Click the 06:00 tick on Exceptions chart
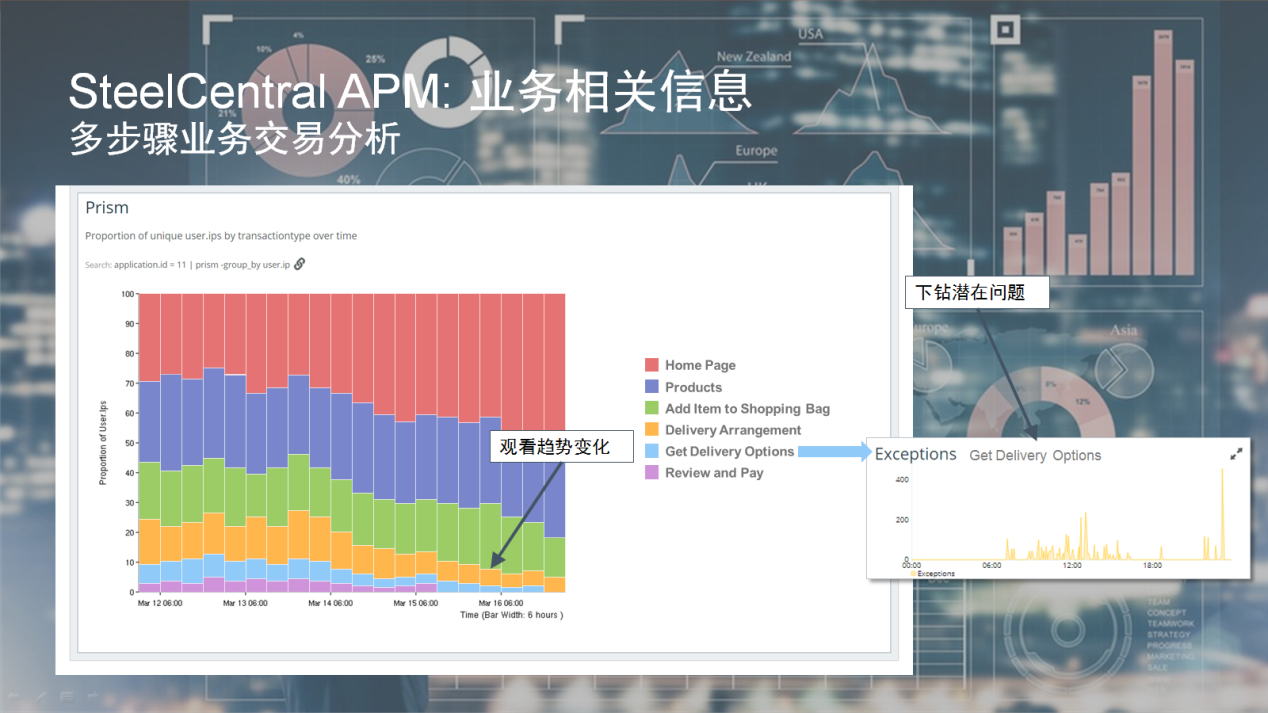The height and width of the screenshot is (713, 1268). coord(991,565)
